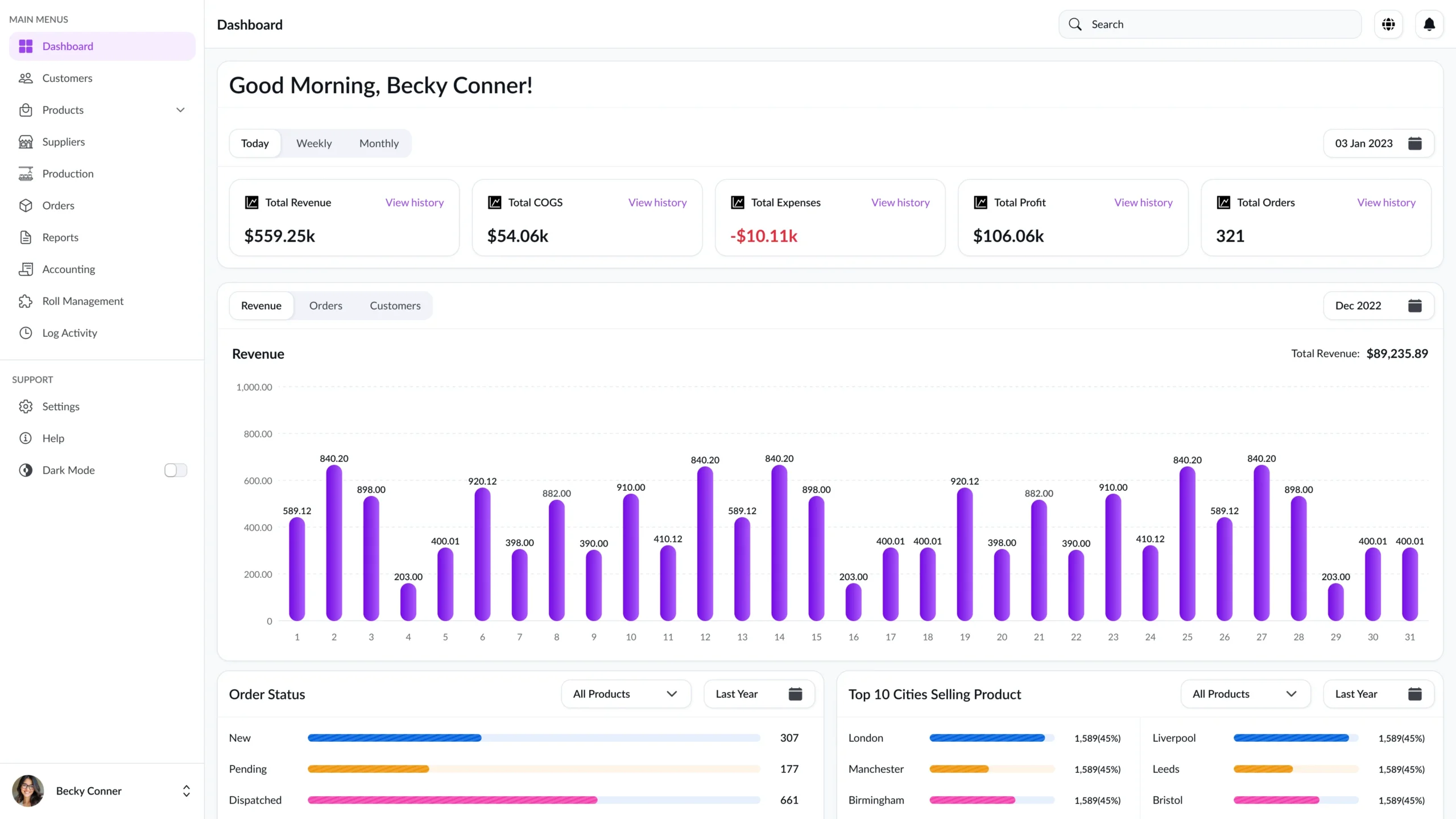Open the globe language icon

[x=1388, y=24]
